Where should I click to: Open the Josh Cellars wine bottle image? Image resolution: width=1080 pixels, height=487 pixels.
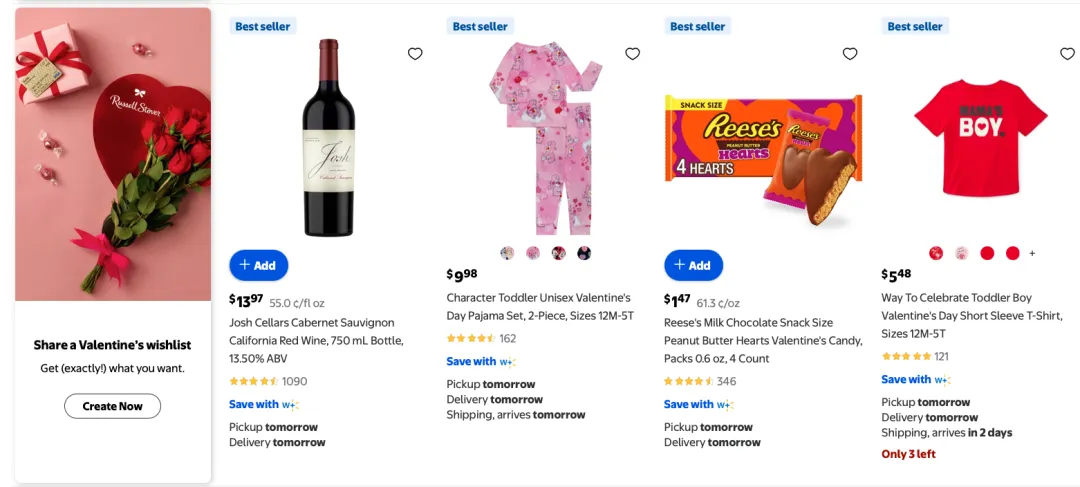328,137
